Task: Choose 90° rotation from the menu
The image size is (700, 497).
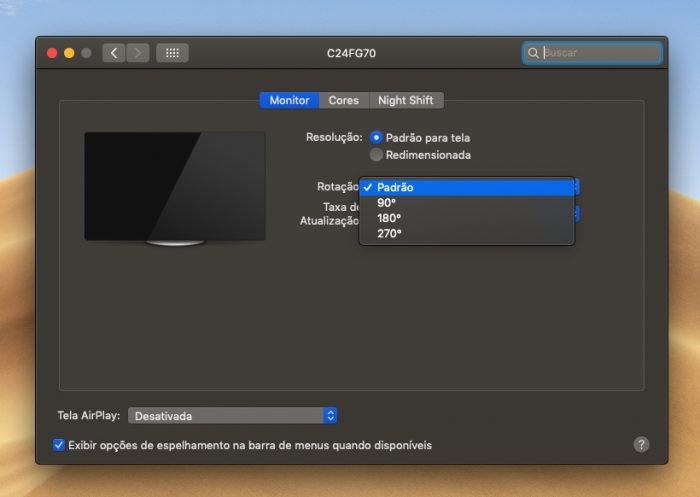Action: (x=467, y=203)
